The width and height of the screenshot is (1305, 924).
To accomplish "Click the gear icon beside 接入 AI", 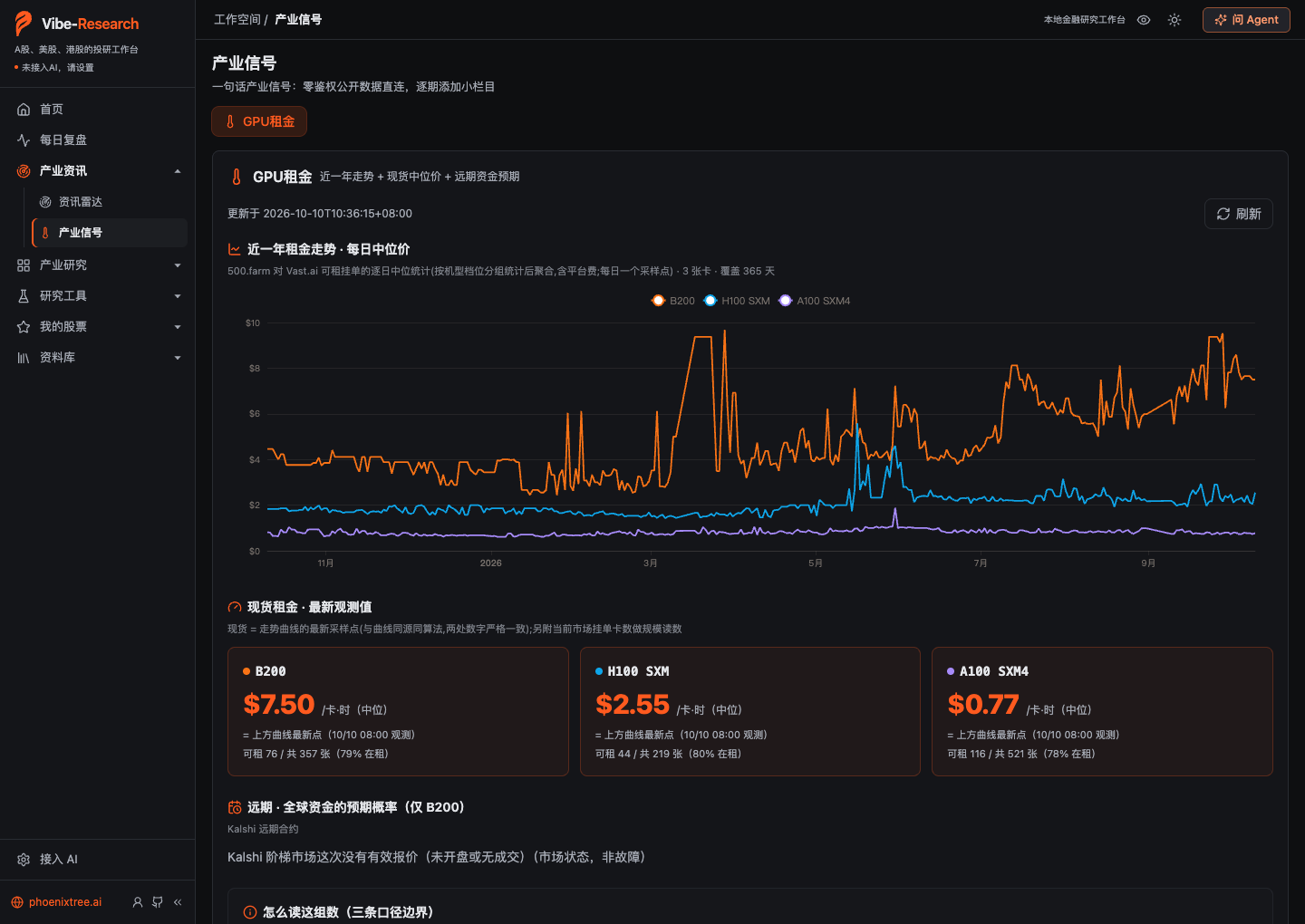I will pyautogui.click(x=24, y=860).
